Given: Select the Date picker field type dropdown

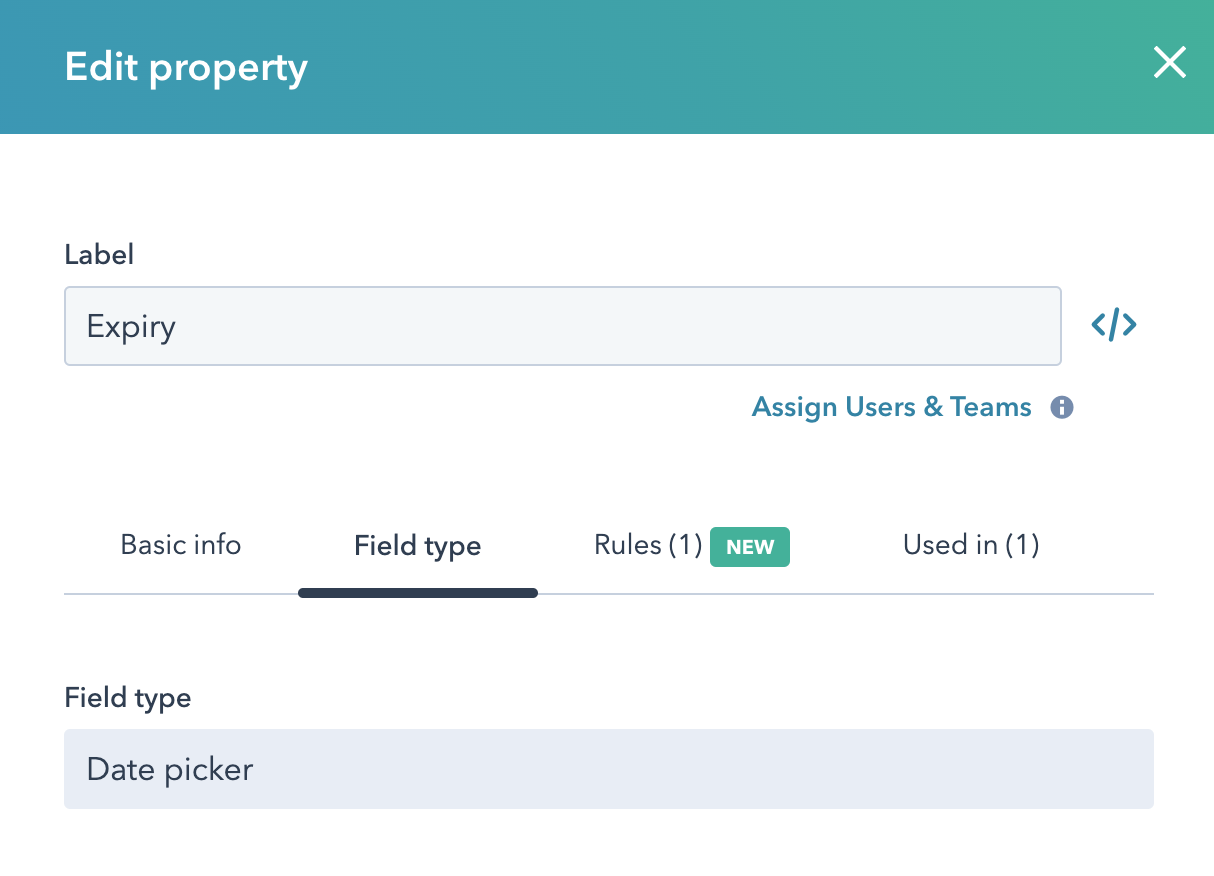Looking at the screenshot, I should tap(608, 769).
